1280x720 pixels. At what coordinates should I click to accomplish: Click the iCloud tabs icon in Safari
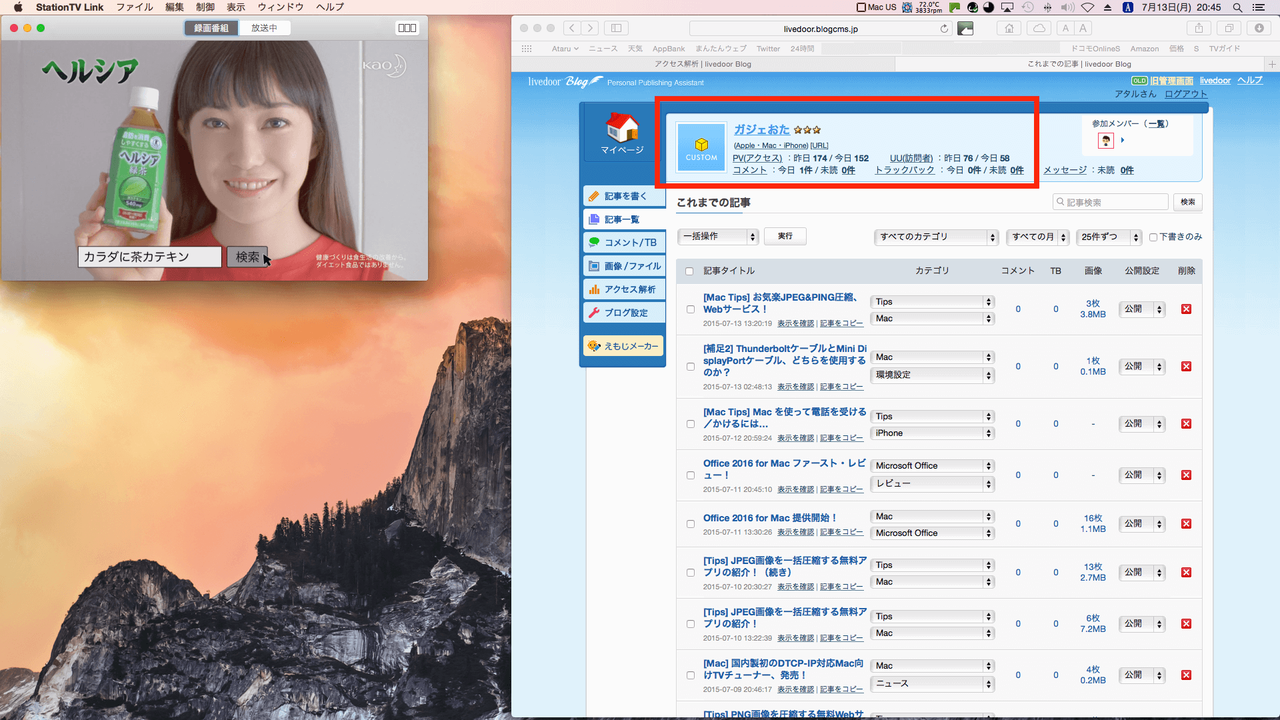pos(1038,28)
